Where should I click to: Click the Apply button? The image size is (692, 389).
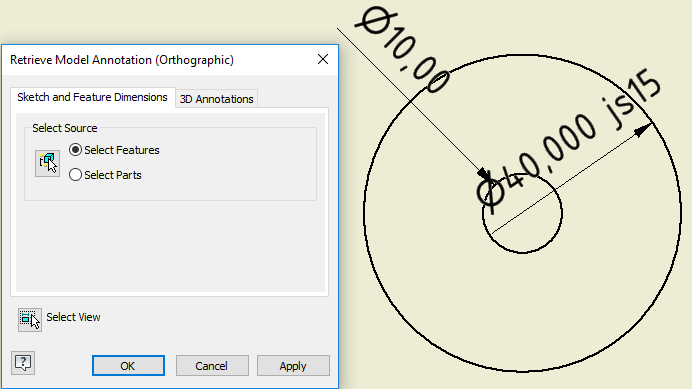click(x=293, y=366)
